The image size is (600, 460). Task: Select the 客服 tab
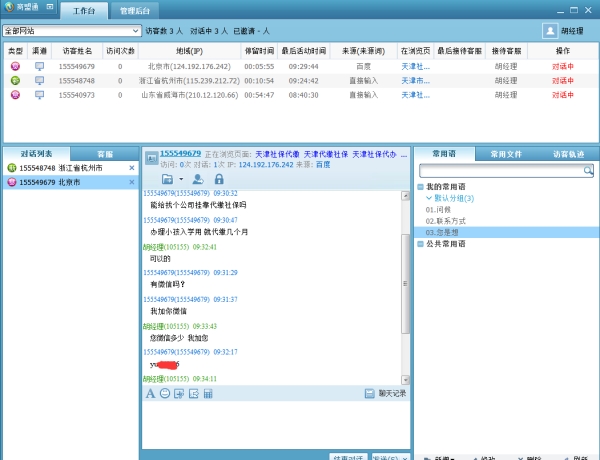105,154
